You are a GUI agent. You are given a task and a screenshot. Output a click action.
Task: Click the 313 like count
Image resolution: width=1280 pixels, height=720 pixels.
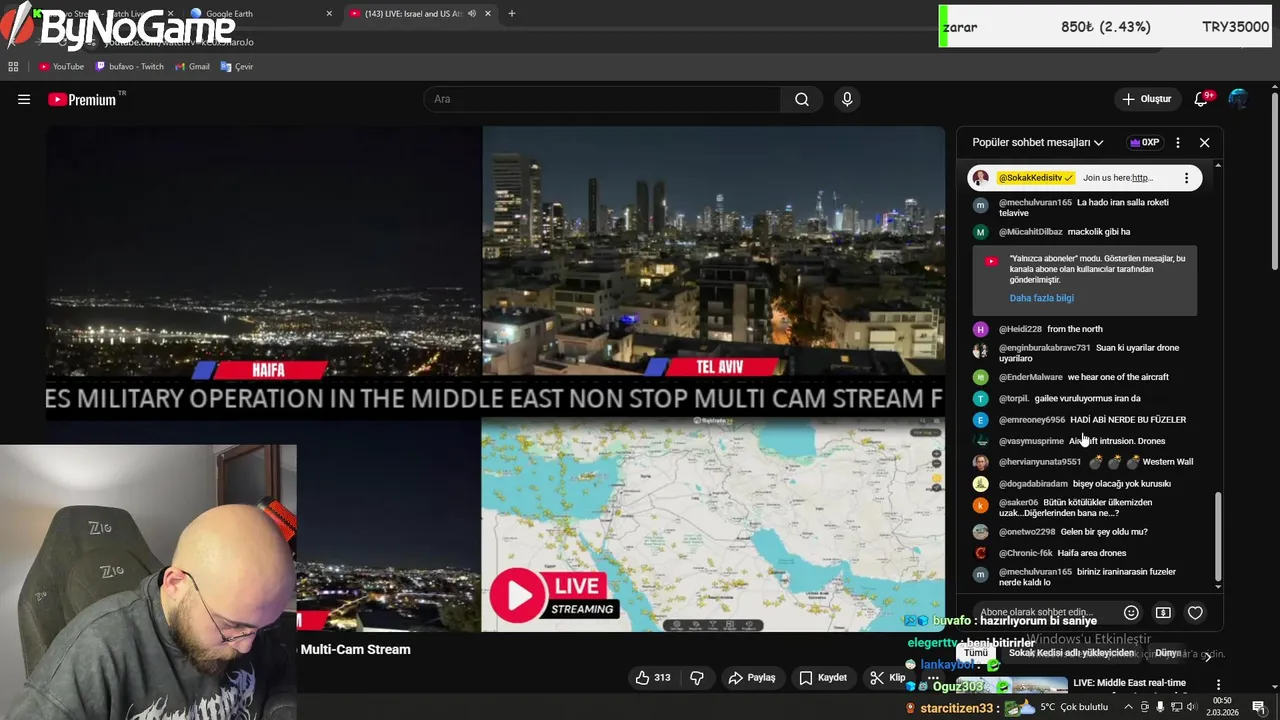[662, 678]
